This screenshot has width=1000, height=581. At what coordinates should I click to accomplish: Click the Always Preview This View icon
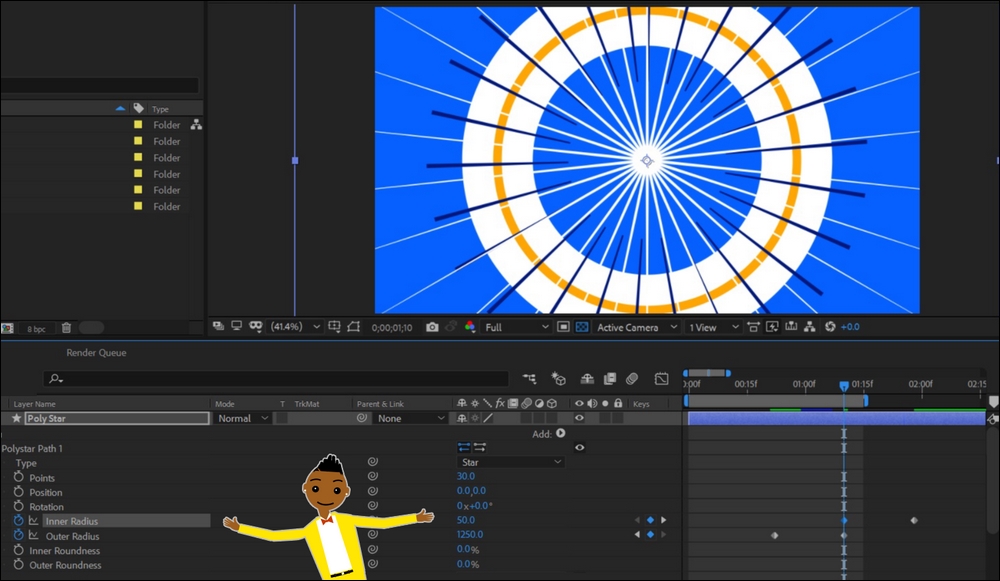pos(218,327)
